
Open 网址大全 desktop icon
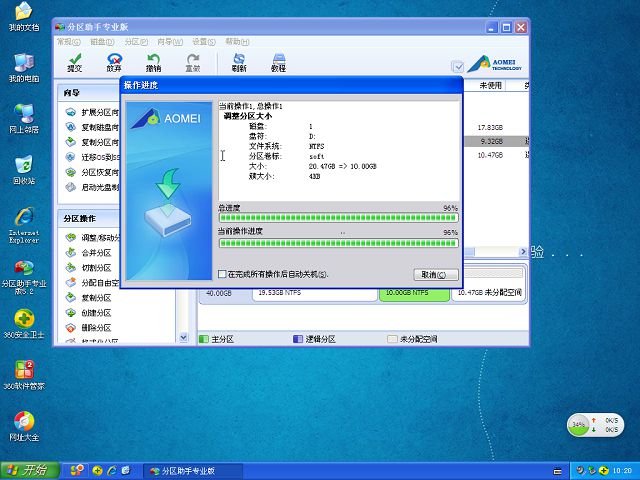click(24, 426)
